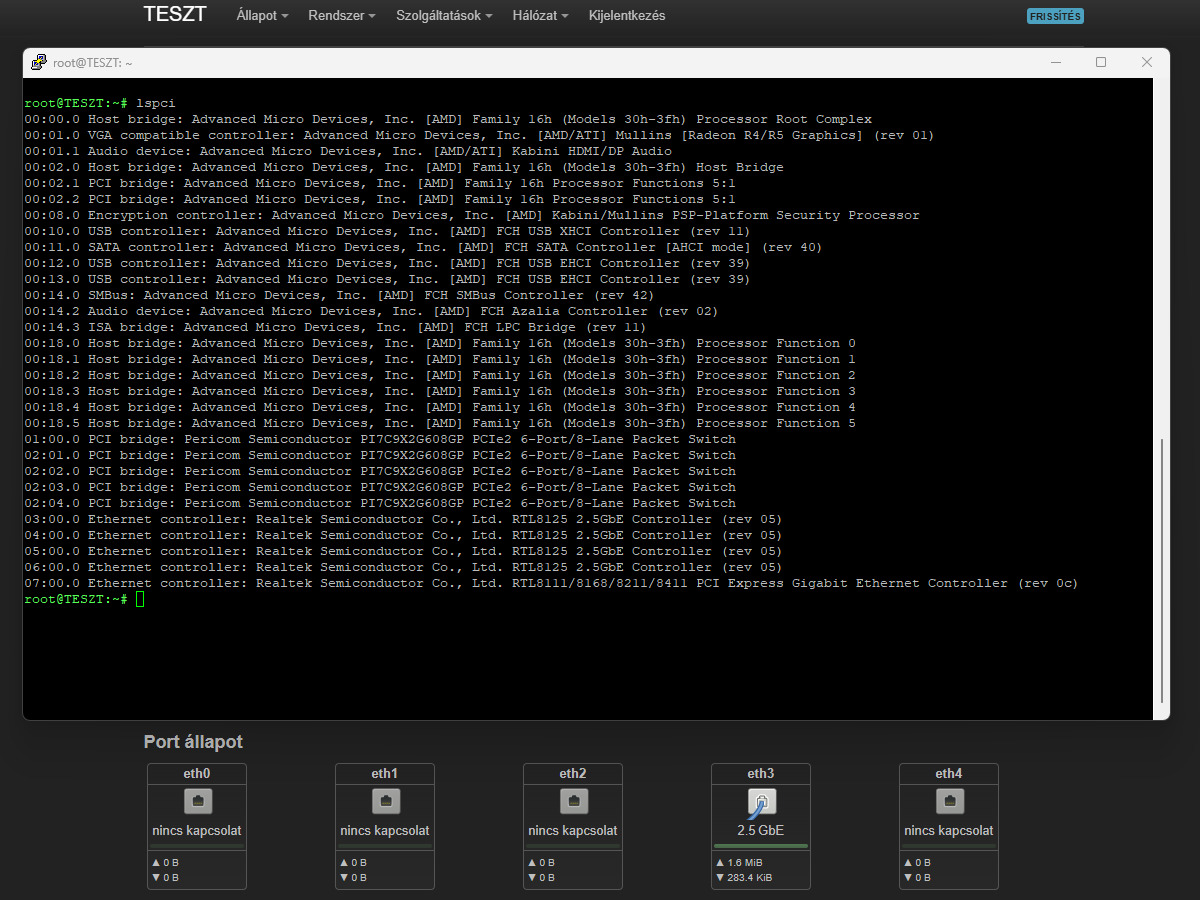Click the eth3 link progress bar

(x=761, y=846)
